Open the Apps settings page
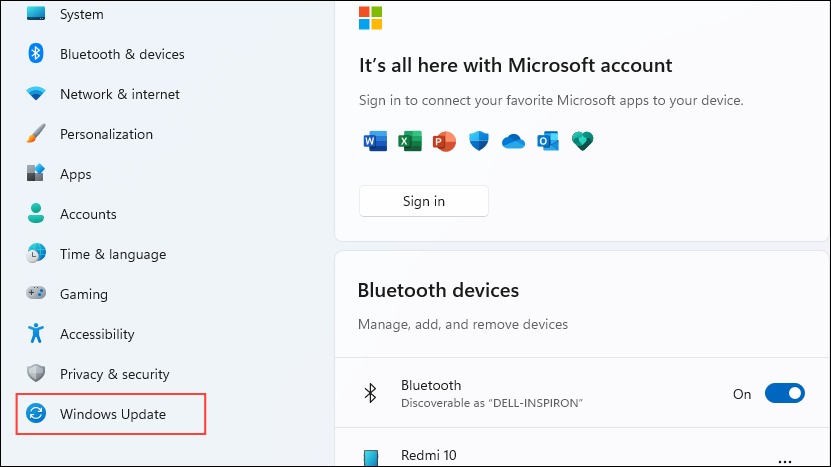831x467 pixels. (75, 174)
